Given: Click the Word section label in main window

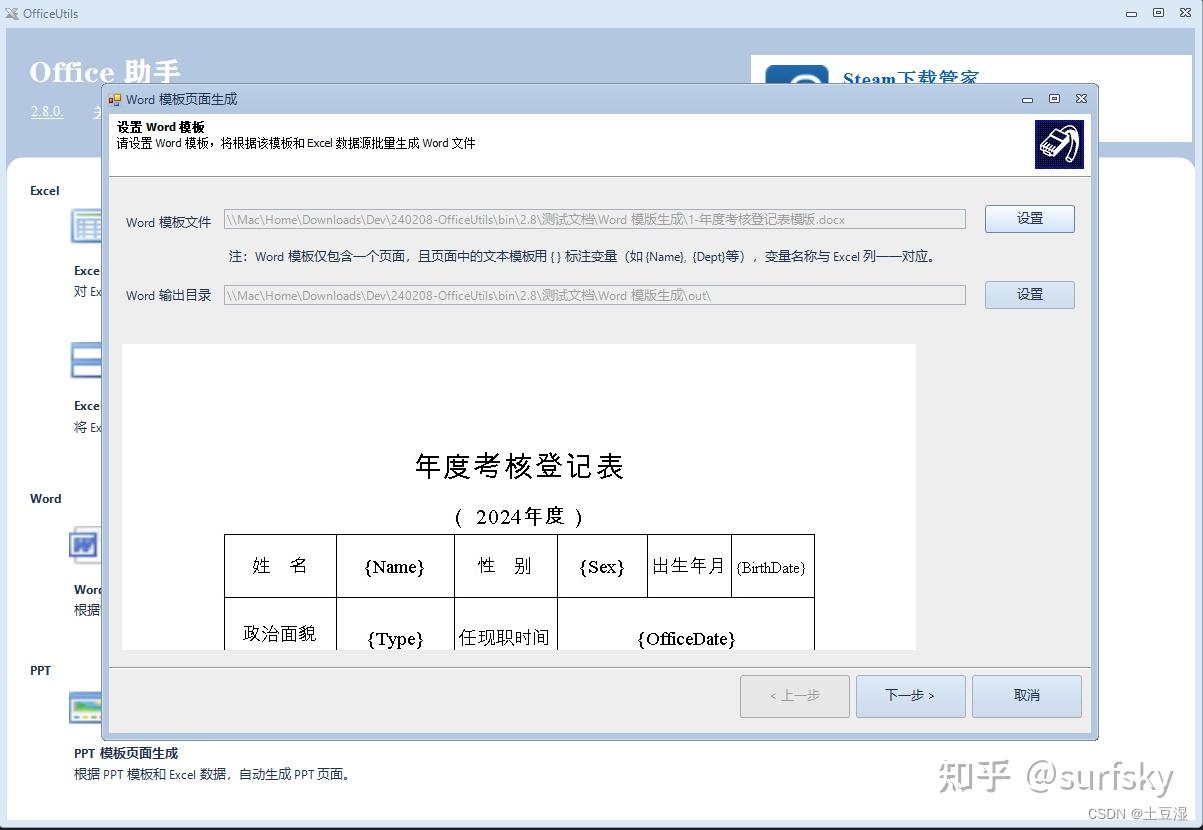Looking at the screenshot, I should (46, 499).
